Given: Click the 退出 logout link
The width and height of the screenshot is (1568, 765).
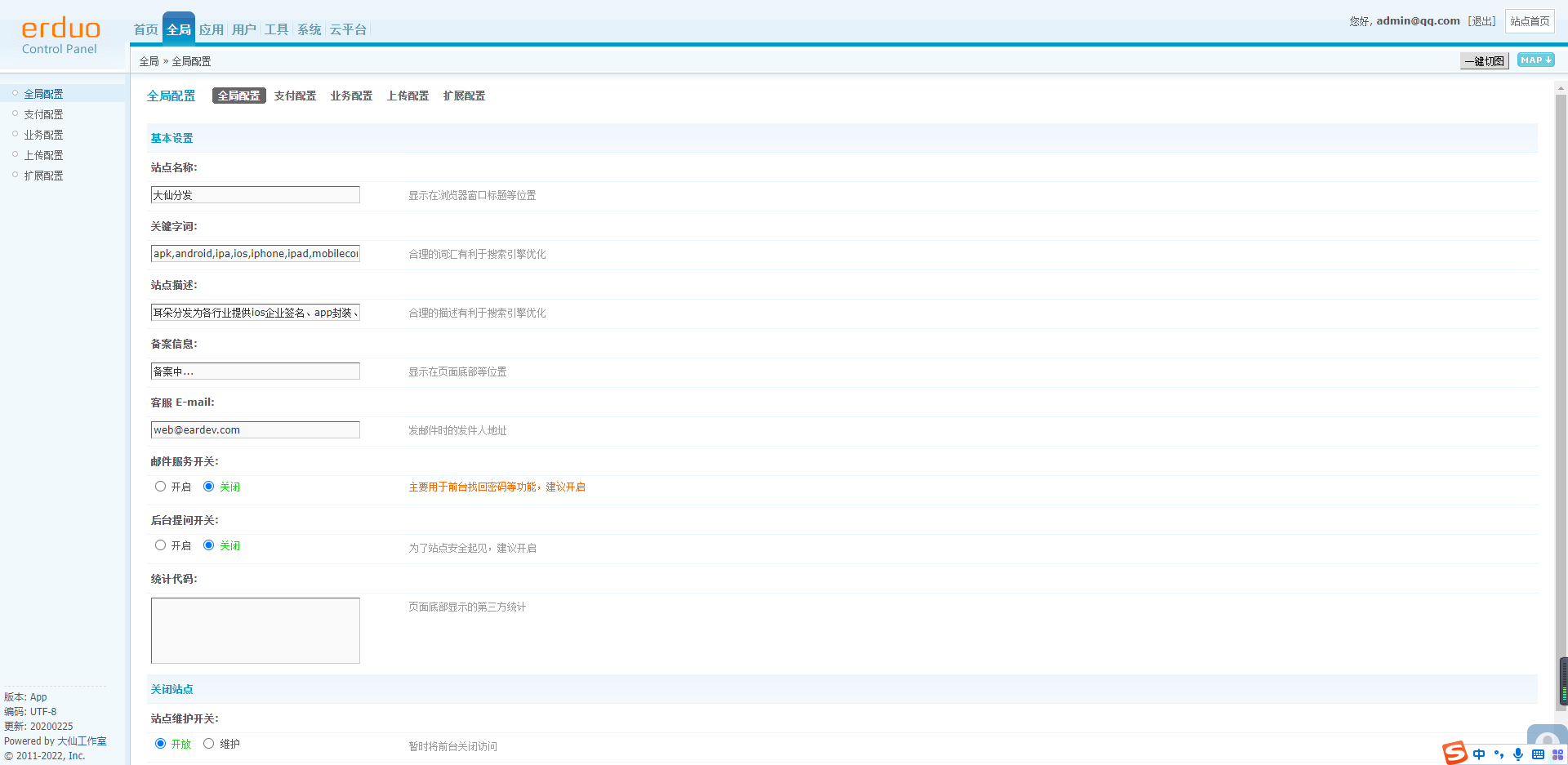Looking at the screenshot, I should [x=1482, y=21].
